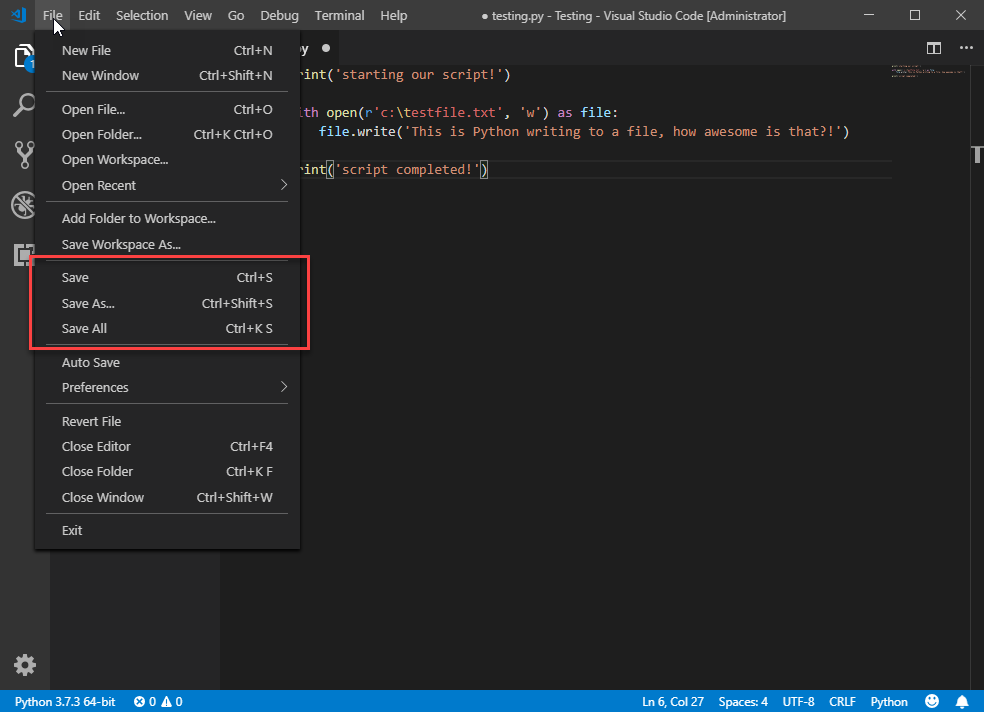This screenshot has width=984, height=712.
Task: Choose New File from File menu
Action: [x=167, y=50]
